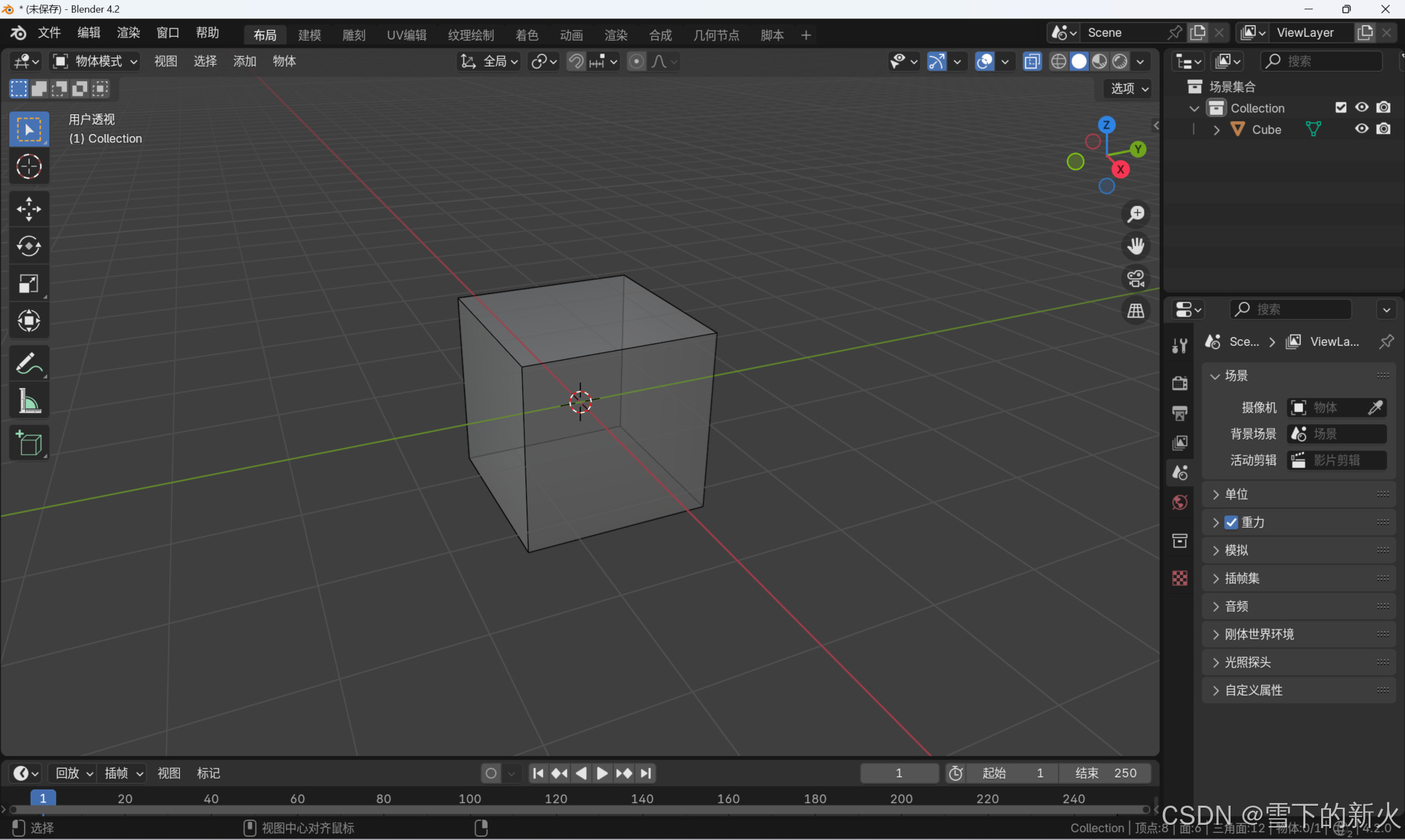Select the 3D Cursor tool
The image size is (1405, 840).
(x=28, y=166)
